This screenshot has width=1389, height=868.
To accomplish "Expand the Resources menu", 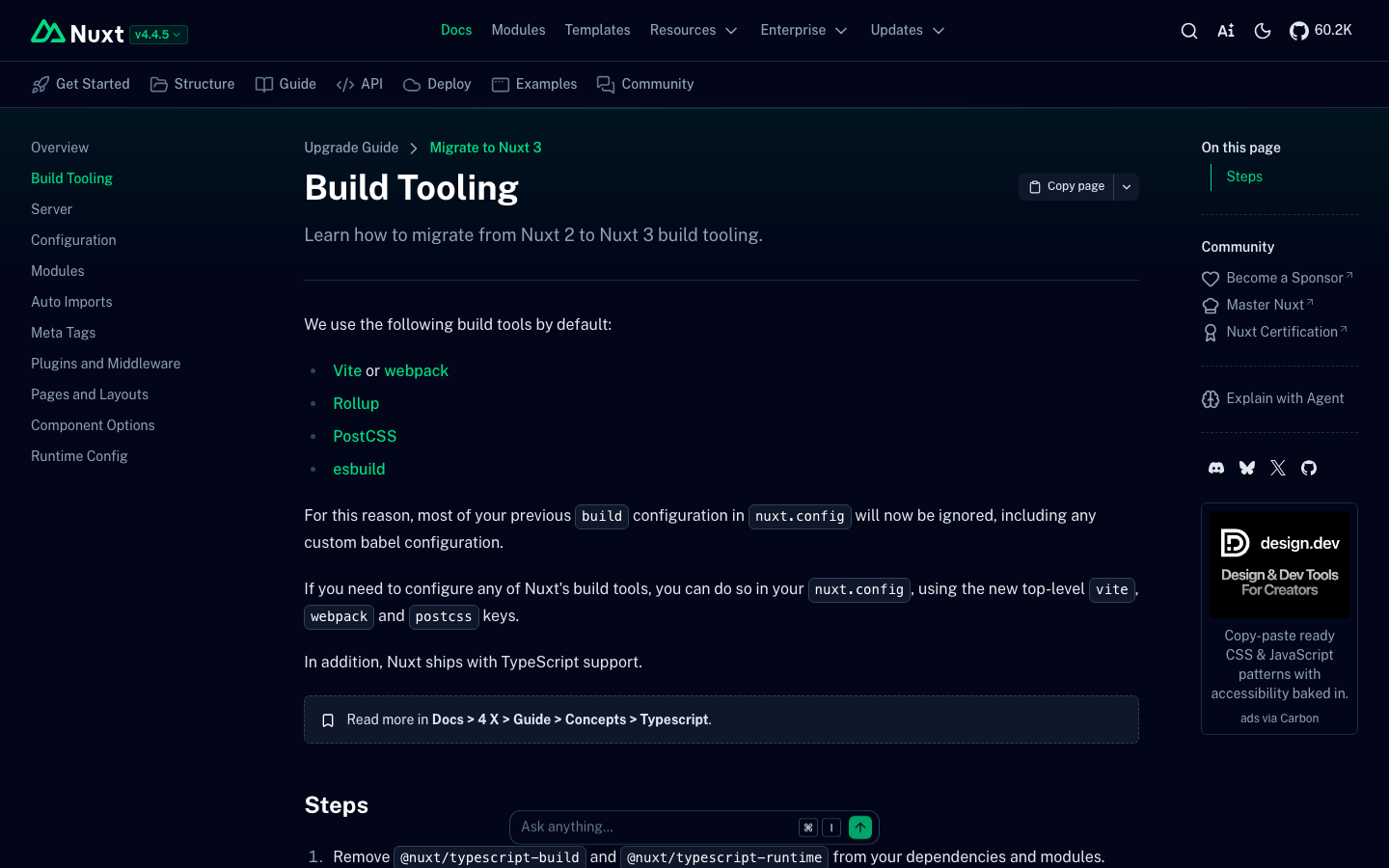I will (694, 30).
